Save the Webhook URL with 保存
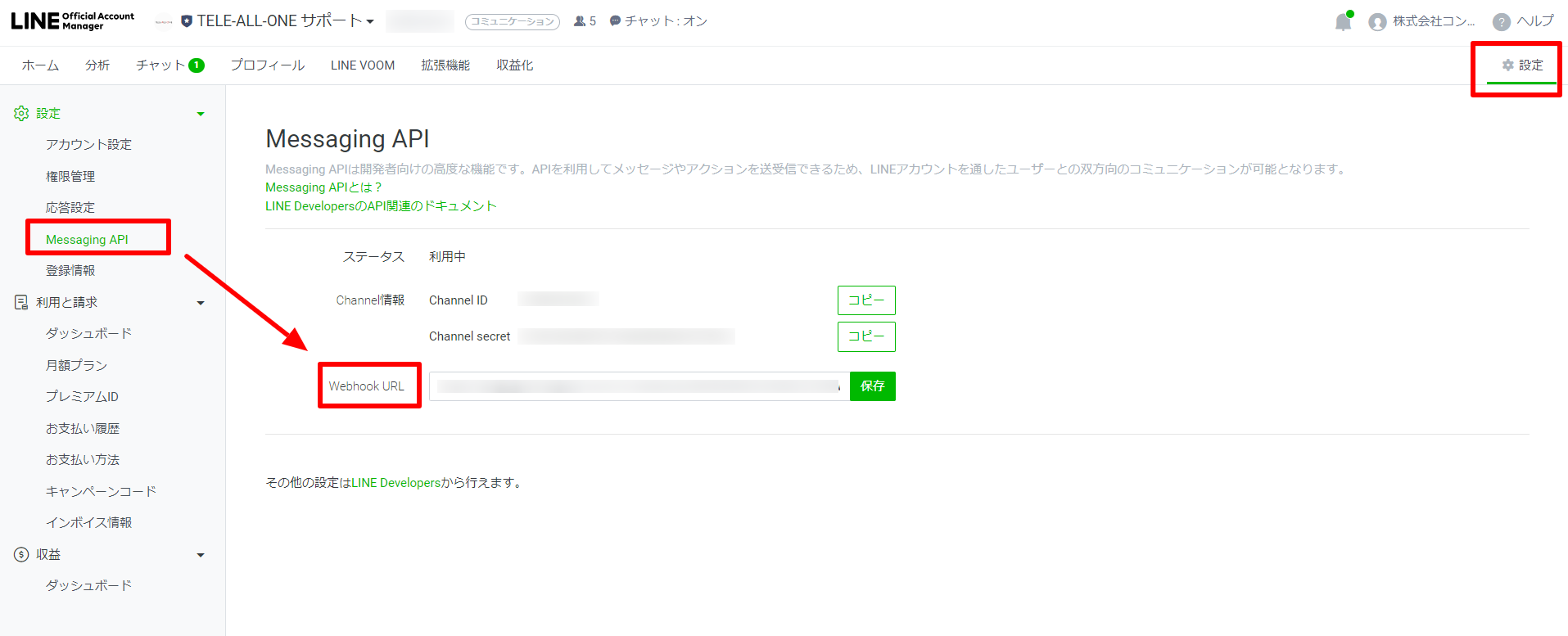Image resolution: width=1568 pixels, height=636 pixels. [x=873, y=386]
